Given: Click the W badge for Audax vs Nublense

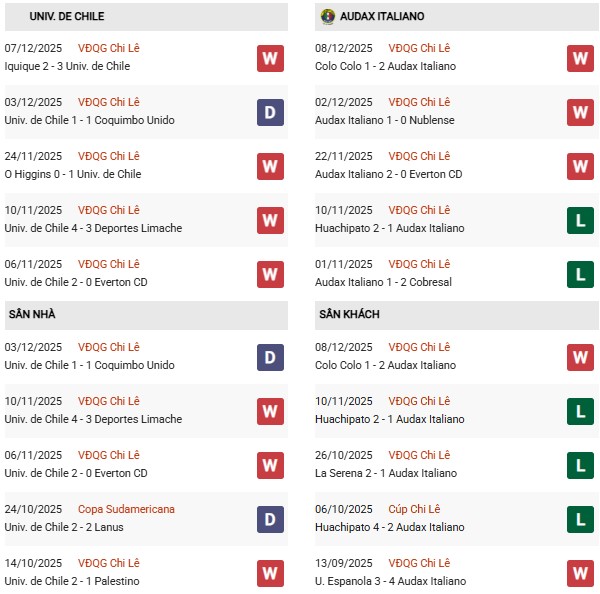Looking at the screenshot, I should 580,112.
